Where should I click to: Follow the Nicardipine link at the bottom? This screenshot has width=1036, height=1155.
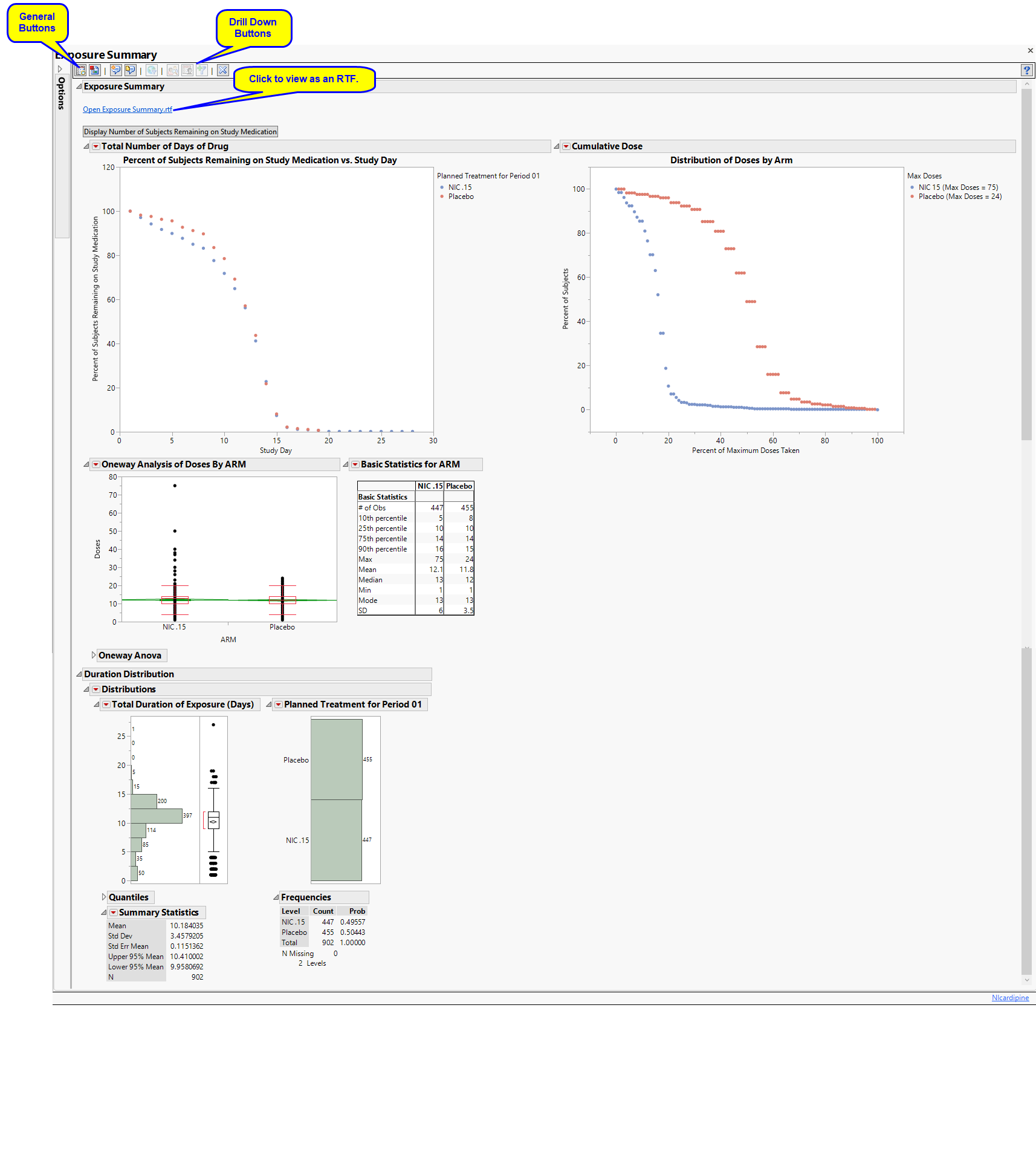(1010, 998)
